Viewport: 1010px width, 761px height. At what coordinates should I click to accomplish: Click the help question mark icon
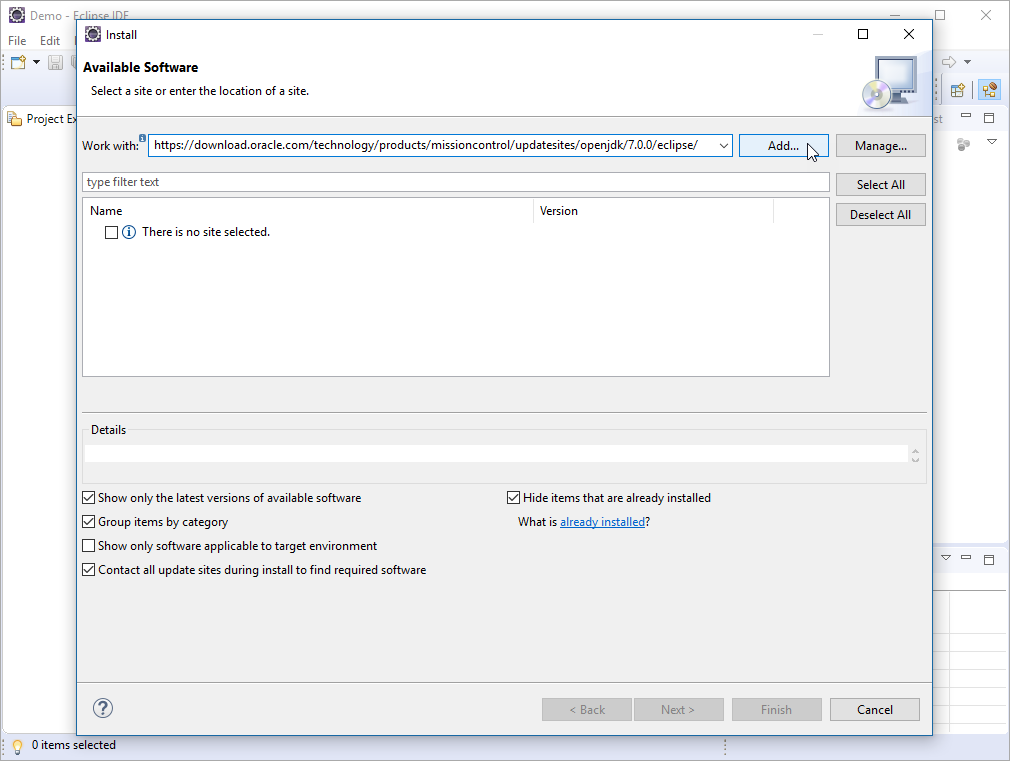click(x=103, y=708)
